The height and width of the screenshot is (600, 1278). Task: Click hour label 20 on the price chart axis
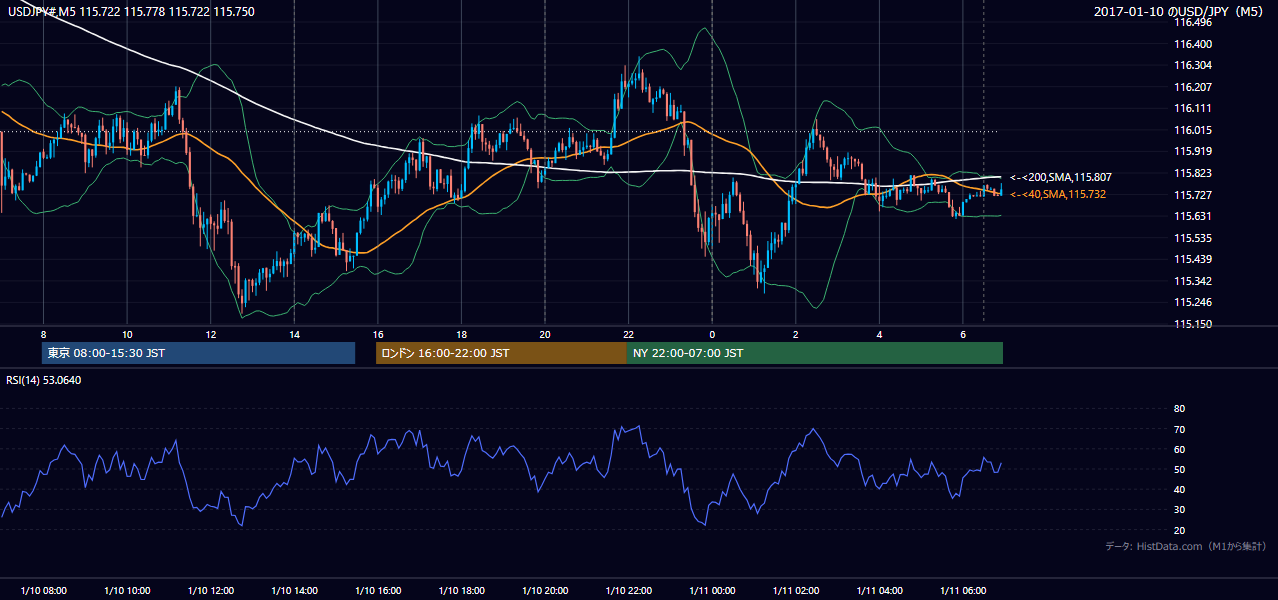[x=545, y=334]
